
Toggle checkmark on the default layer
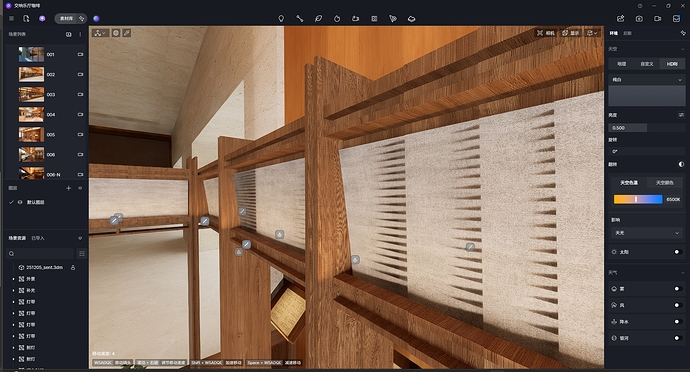coord(11,202)
